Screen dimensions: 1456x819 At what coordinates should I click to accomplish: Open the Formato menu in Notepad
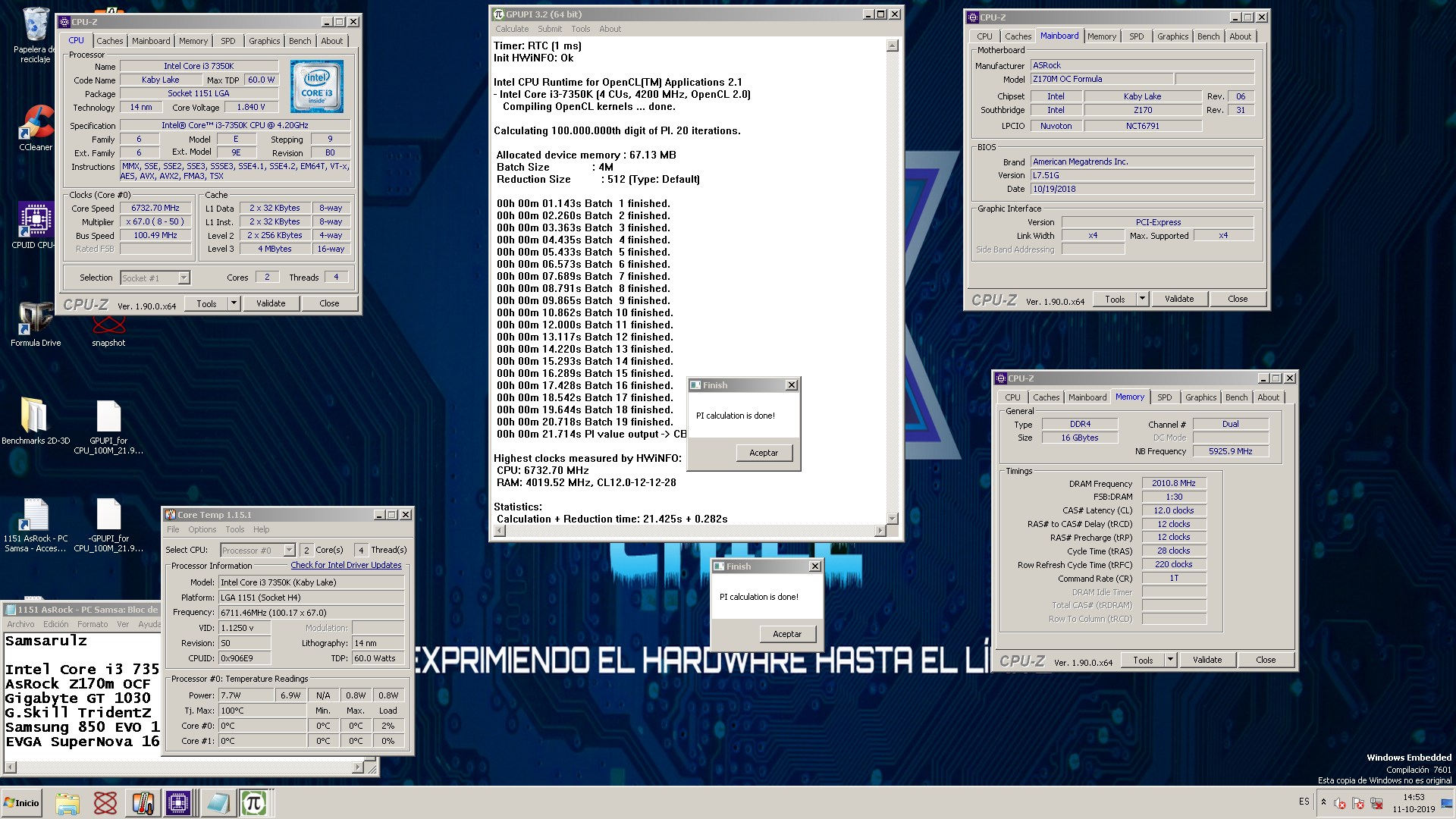pyautogui.click(x=93, y=624)
